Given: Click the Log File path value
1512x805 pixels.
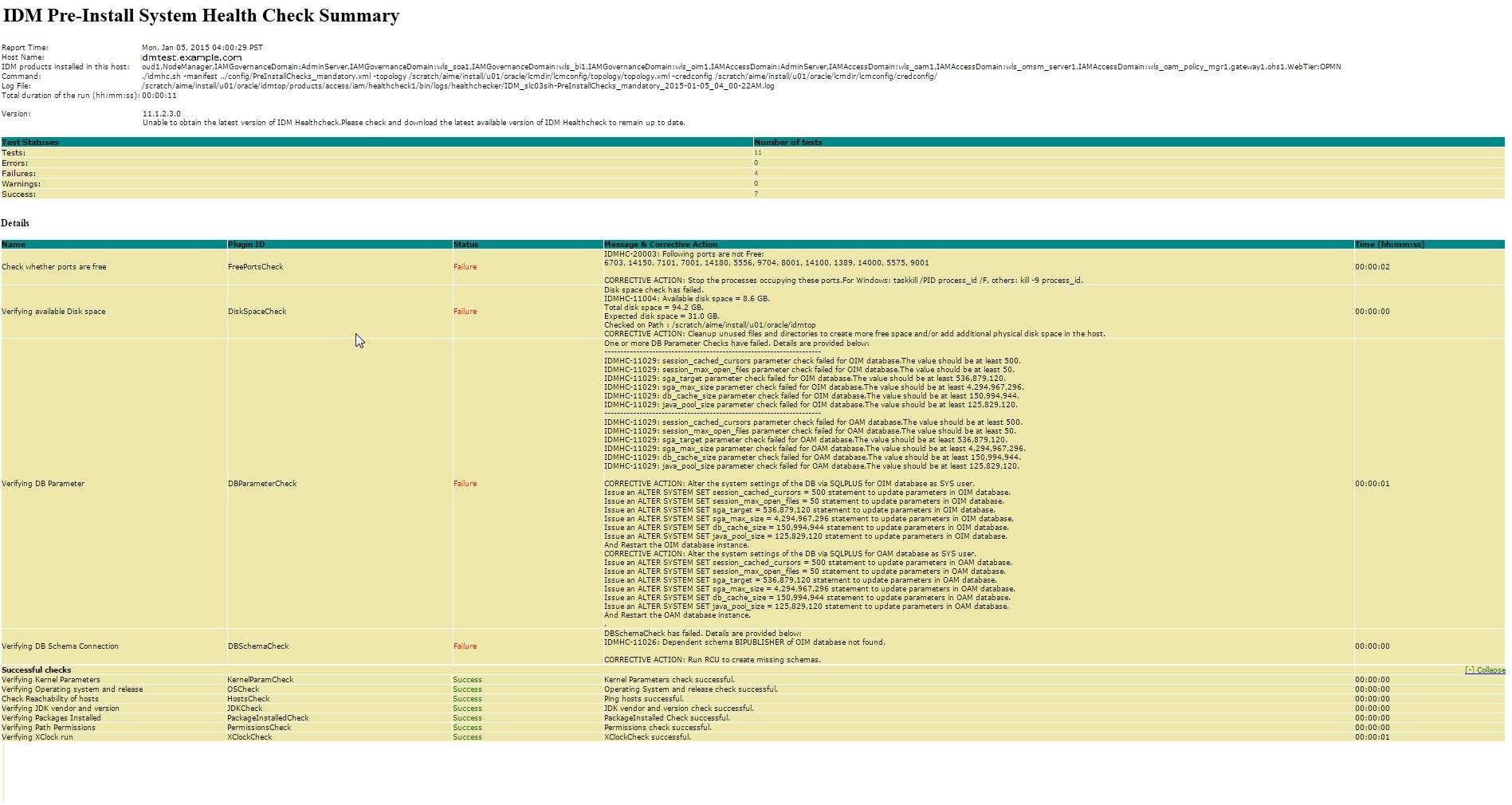Looking at the screenshot, I should point(458,86).
